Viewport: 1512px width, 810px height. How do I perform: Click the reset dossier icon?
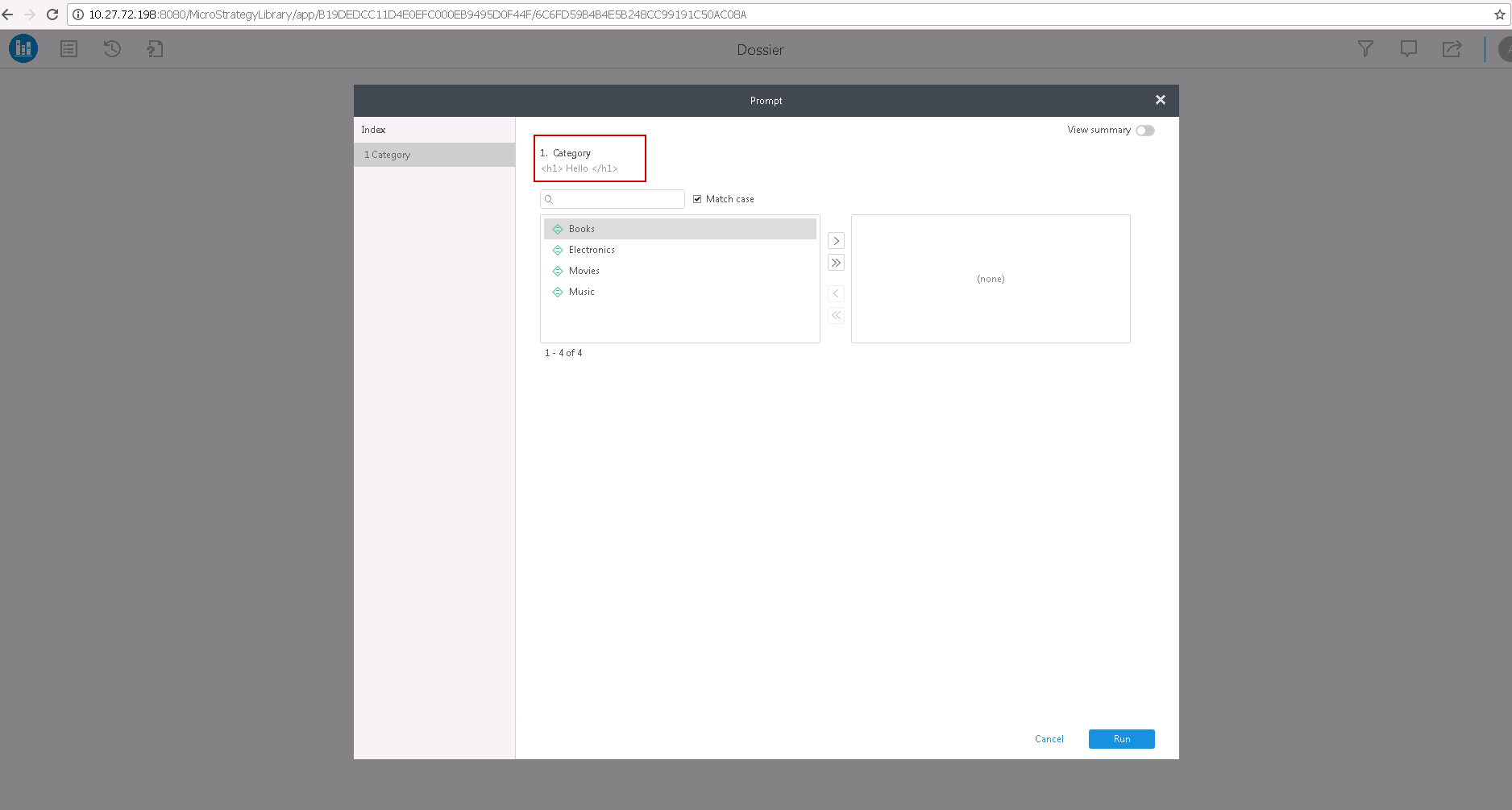[112, 49]
